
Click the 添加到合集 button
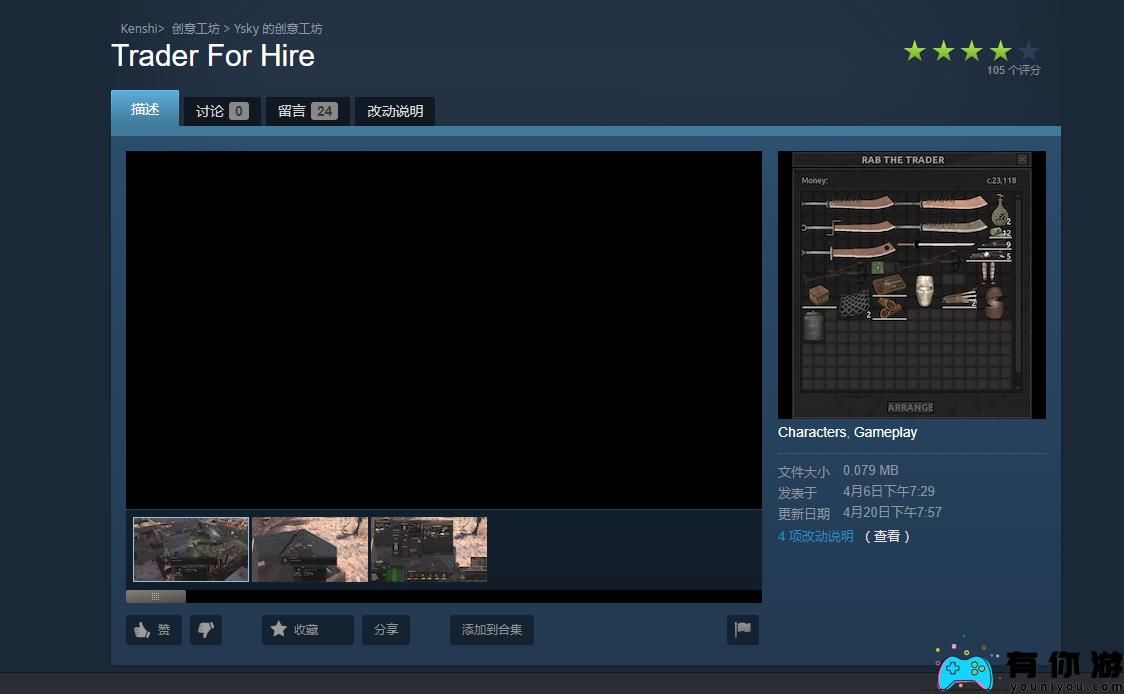(x=491, y=630)
